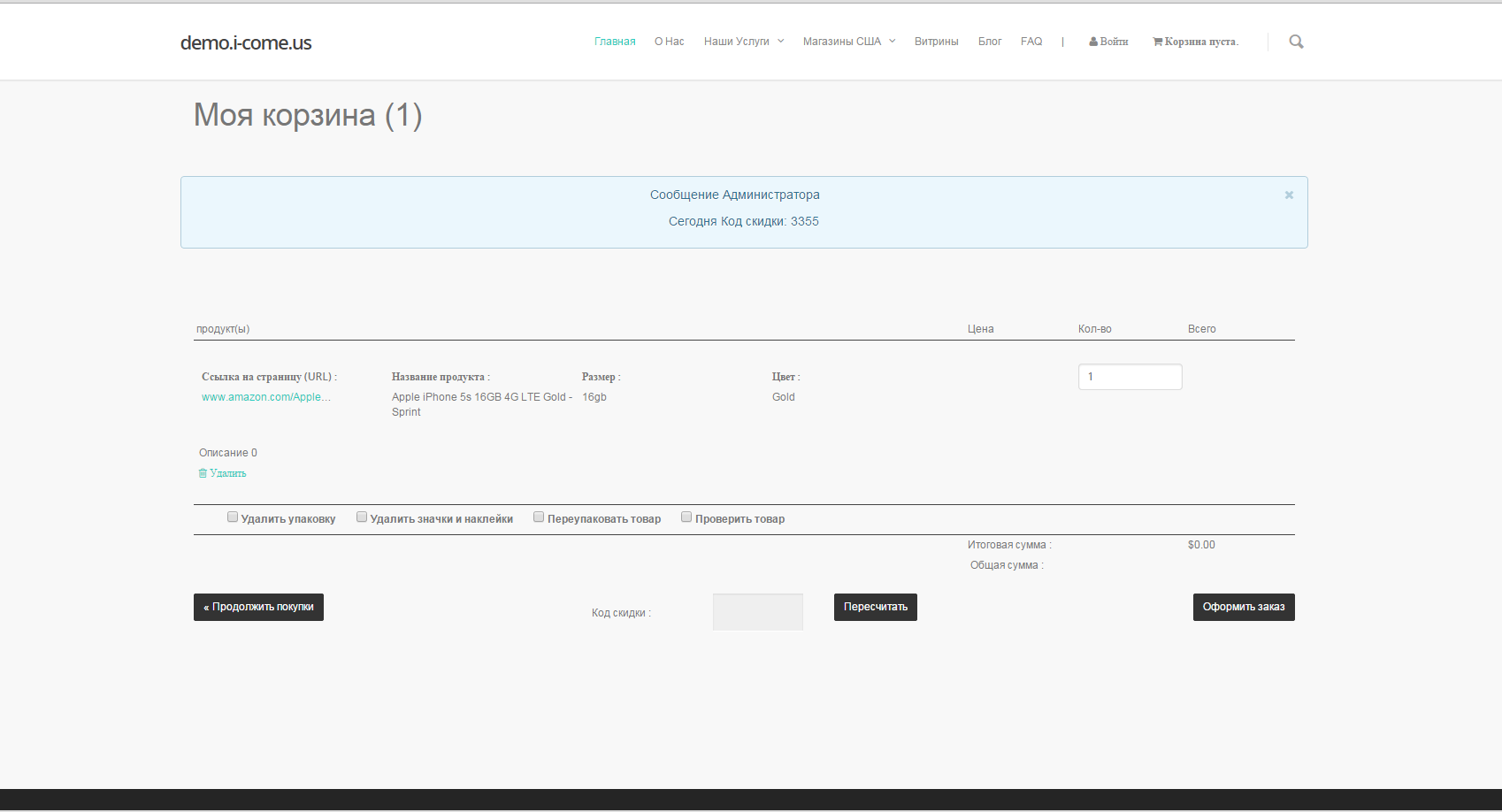Click the product name Apple iPhone 5s text

pyautogui.click(x=482, y=404)
